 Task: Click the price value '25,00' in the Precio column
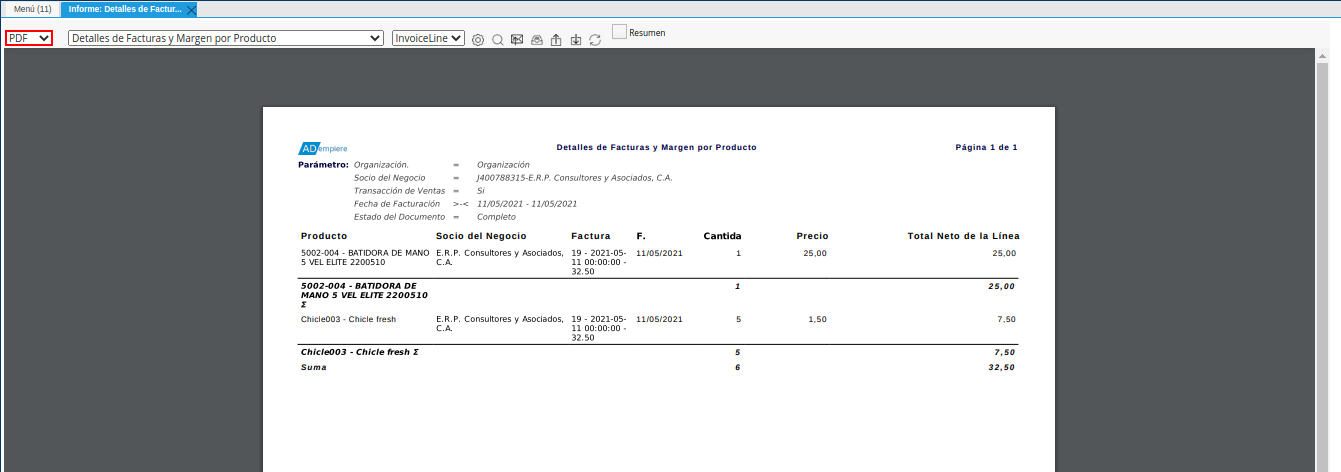point(815,253)
